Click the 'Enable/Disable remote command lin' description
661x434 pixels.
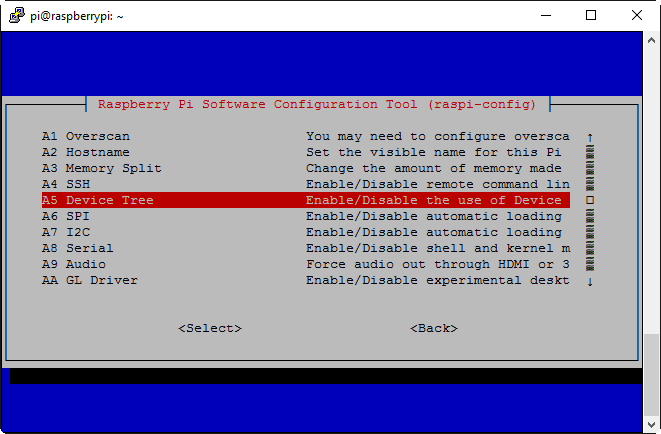tap(438, 185)
